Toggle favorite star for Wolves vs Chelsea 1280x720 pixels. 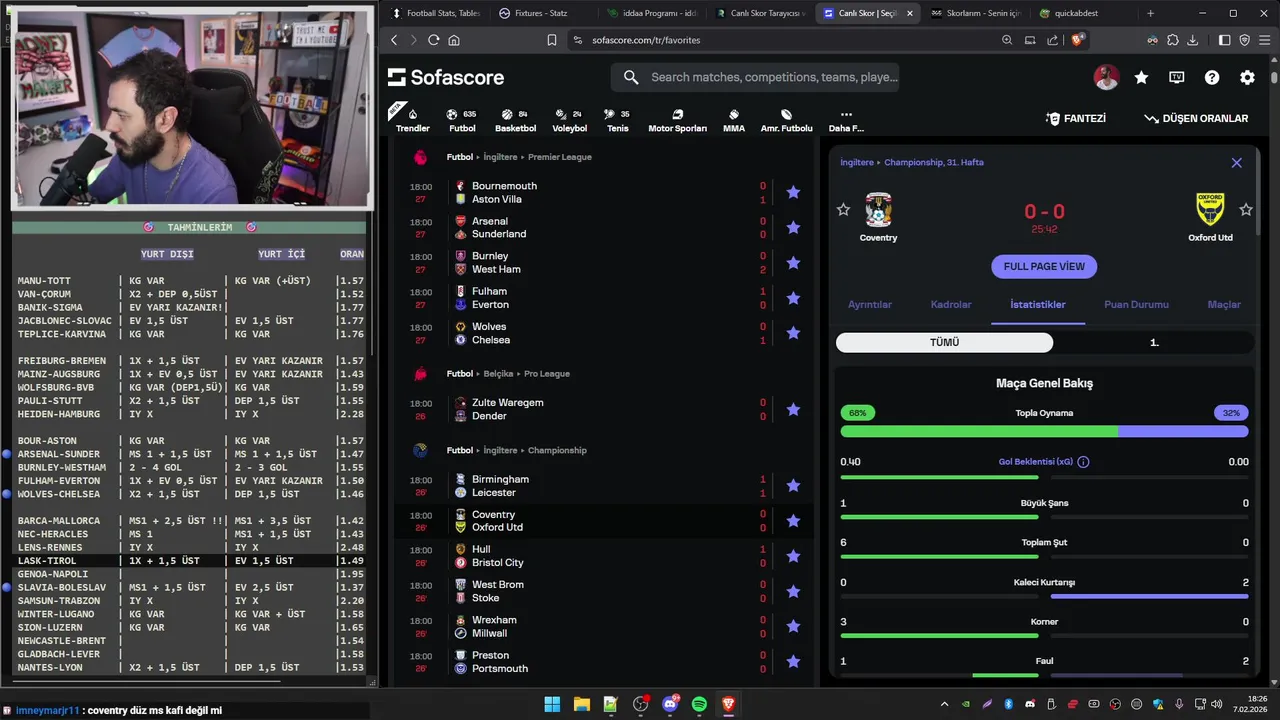tap(793, 333)
